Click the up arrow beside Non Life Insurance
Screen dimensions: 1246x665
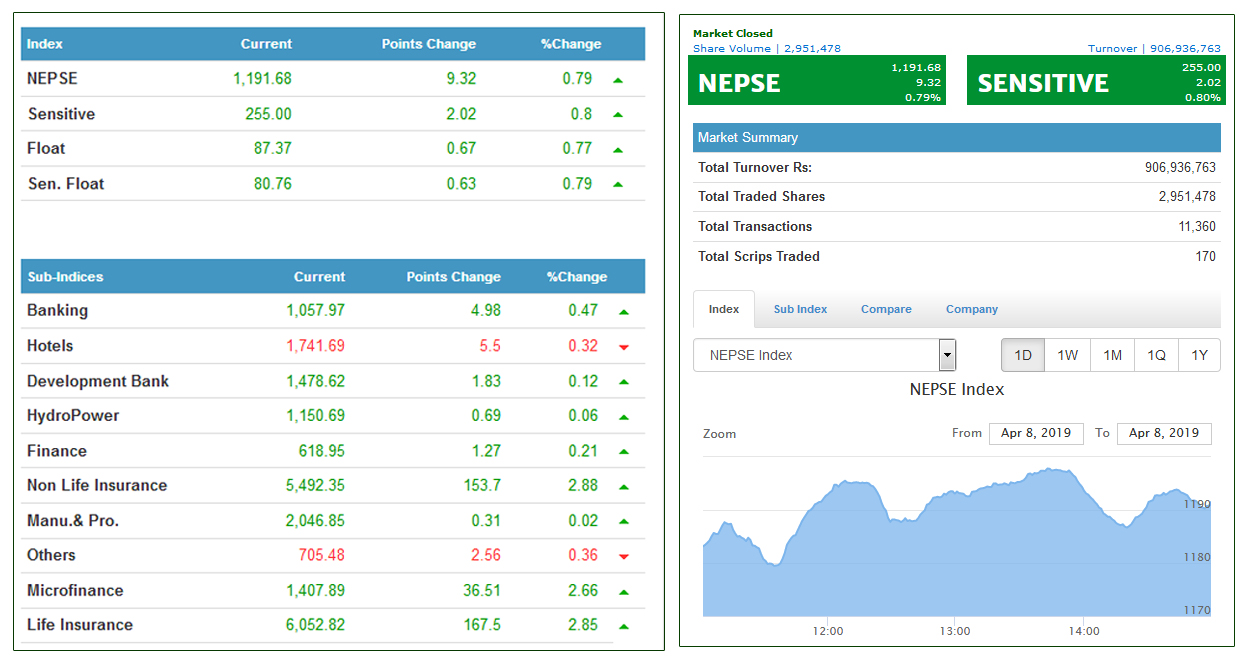tap(623, 487)
